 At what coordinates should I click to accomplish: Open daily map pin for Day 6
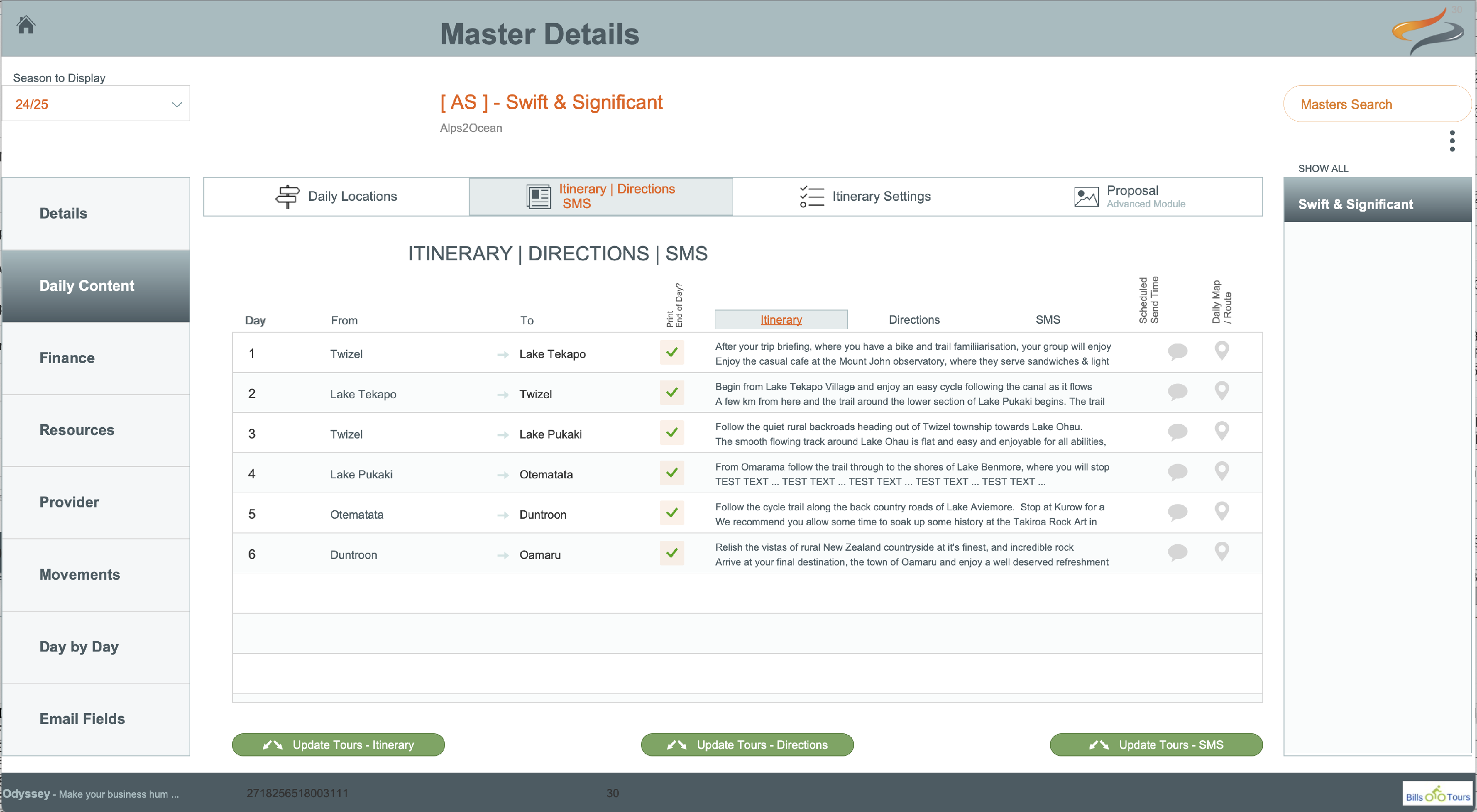1222,551
